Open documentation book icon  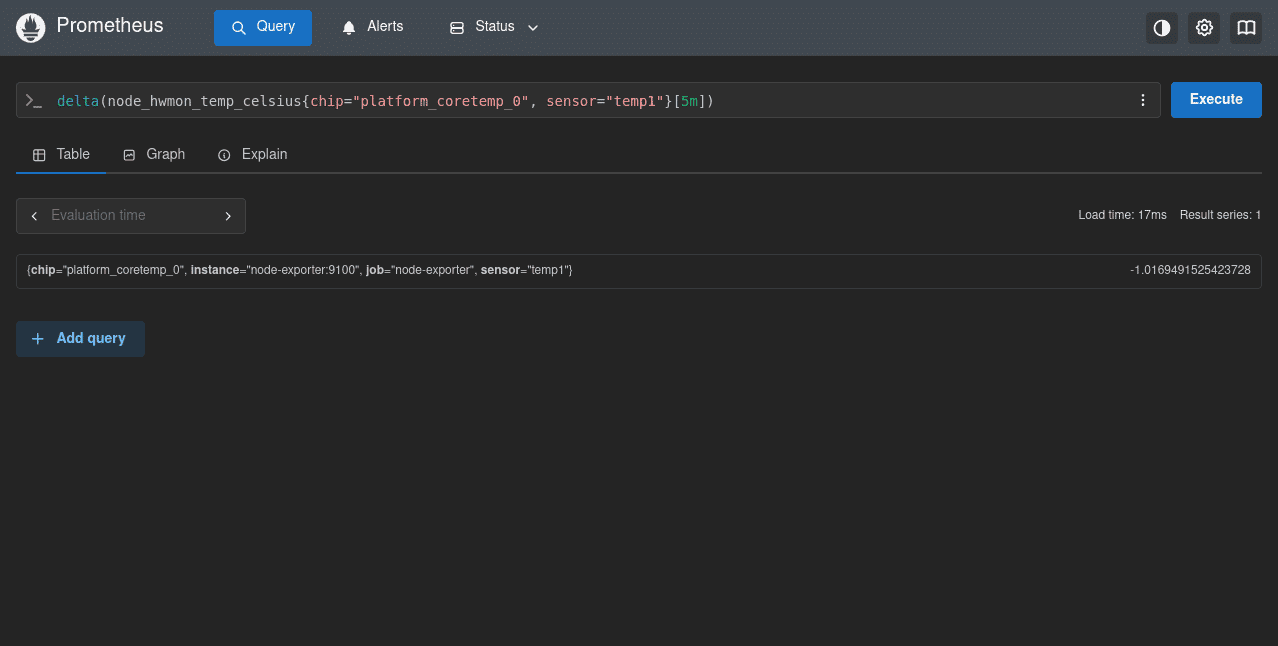1246,28
